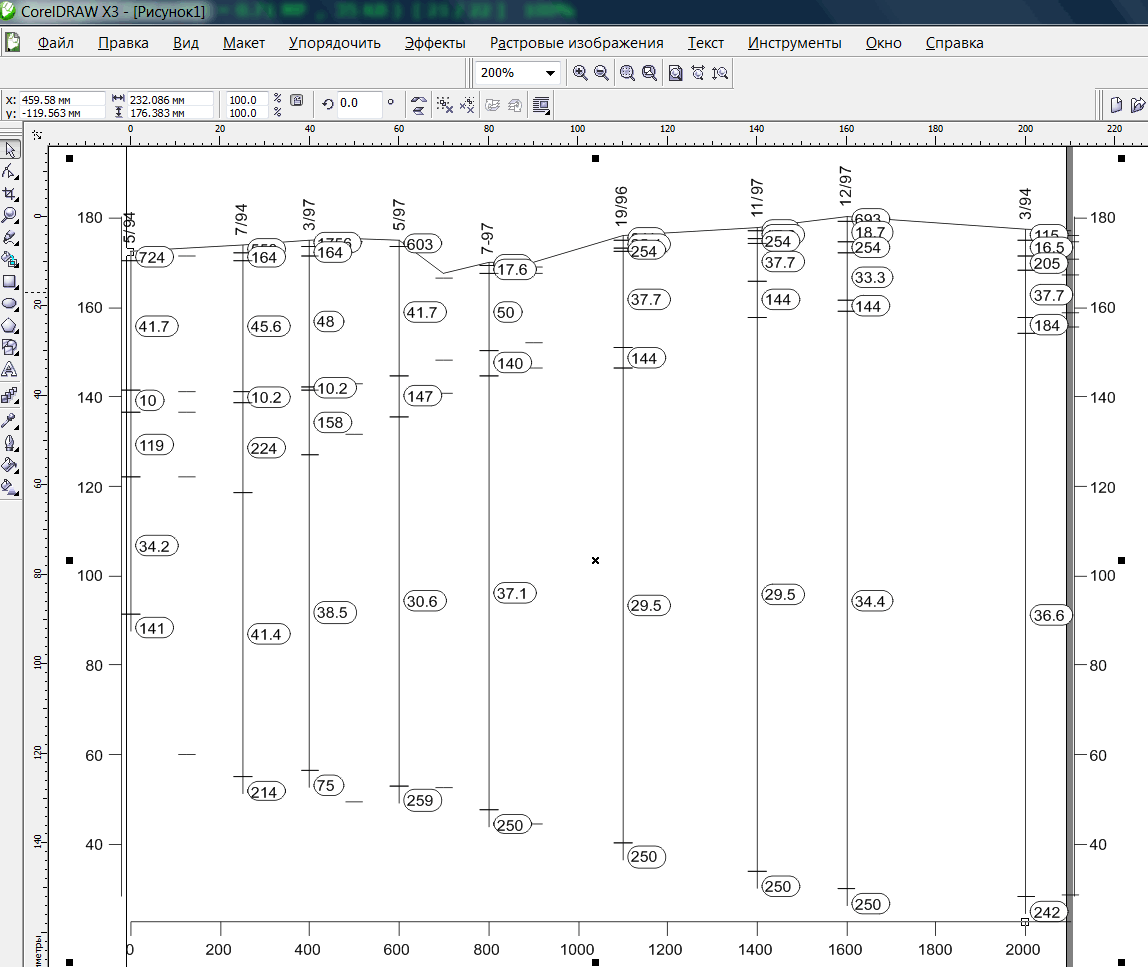This screenshot has height=967, width=1148.
Task: Click the rotation angle input field
Action: 359,103
